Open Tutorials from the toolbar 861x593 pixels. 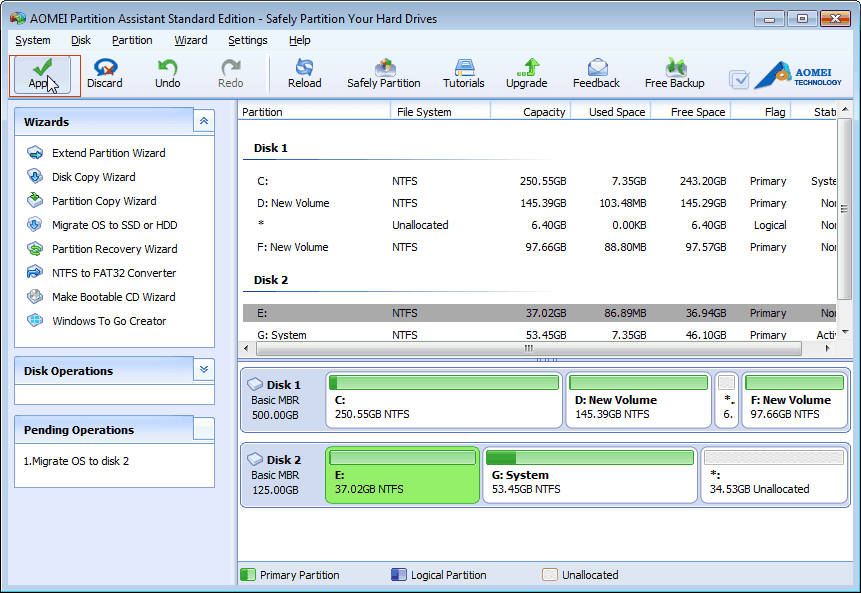point(464,75)
